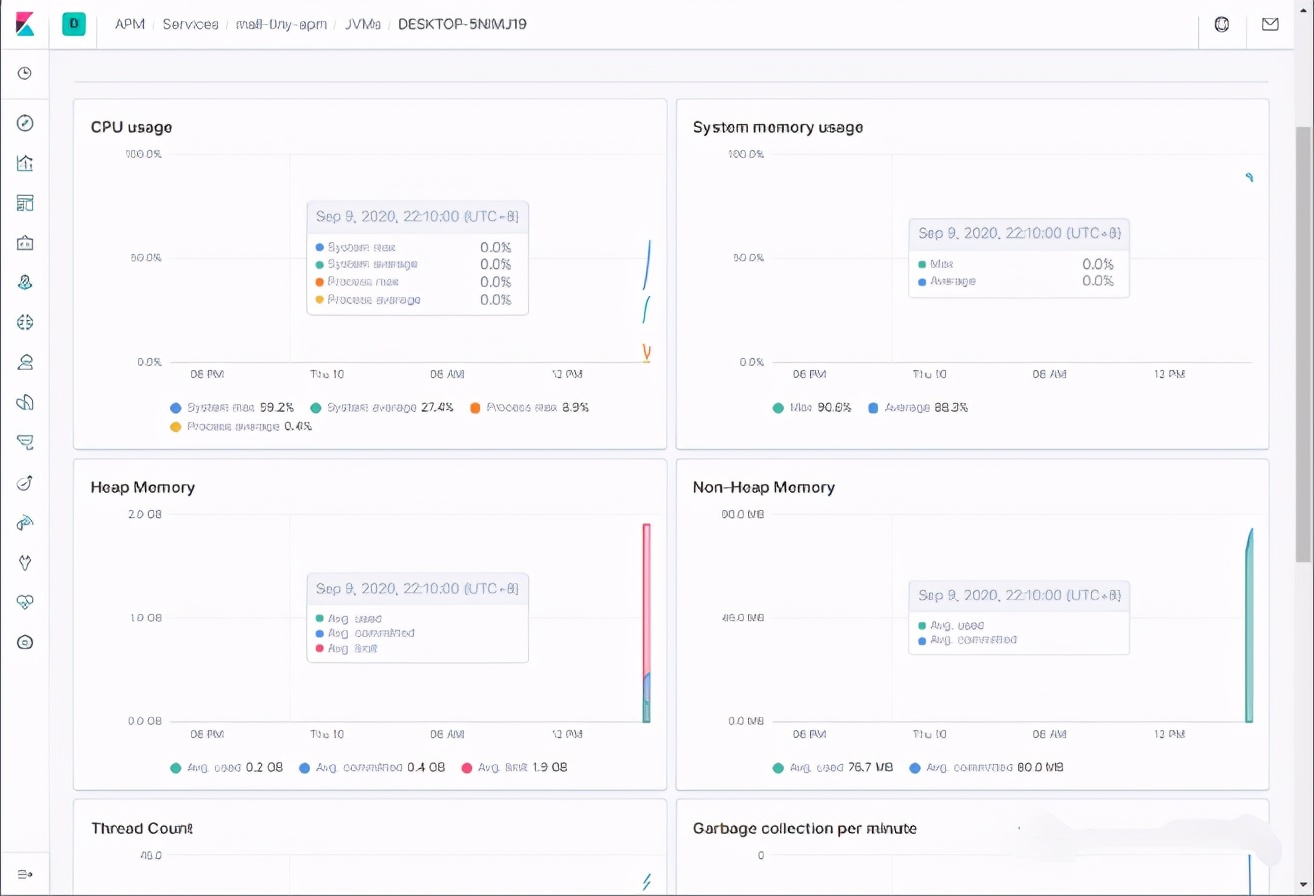
Task: Open the Maps sidebar icon
Action: [x=25, y=282]
